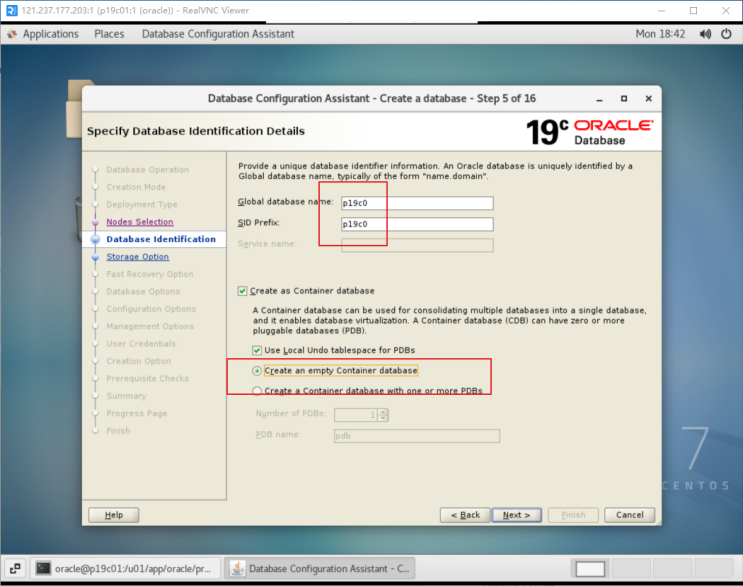Switch to the oracle terminal taskbar window
The image size is (743, 586).
[x=126, y=568]
